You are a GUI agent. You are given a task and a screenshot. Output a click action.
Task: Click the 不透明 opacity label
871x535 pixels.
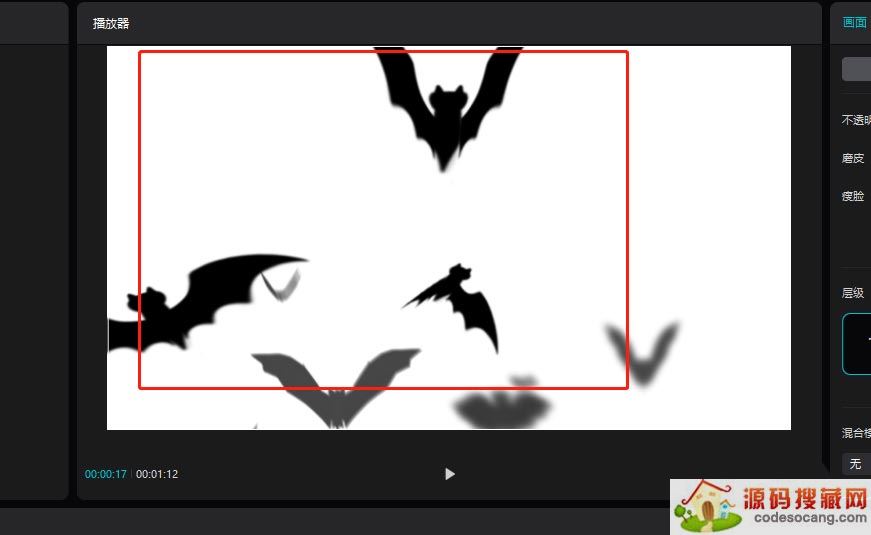pos(855,120)
